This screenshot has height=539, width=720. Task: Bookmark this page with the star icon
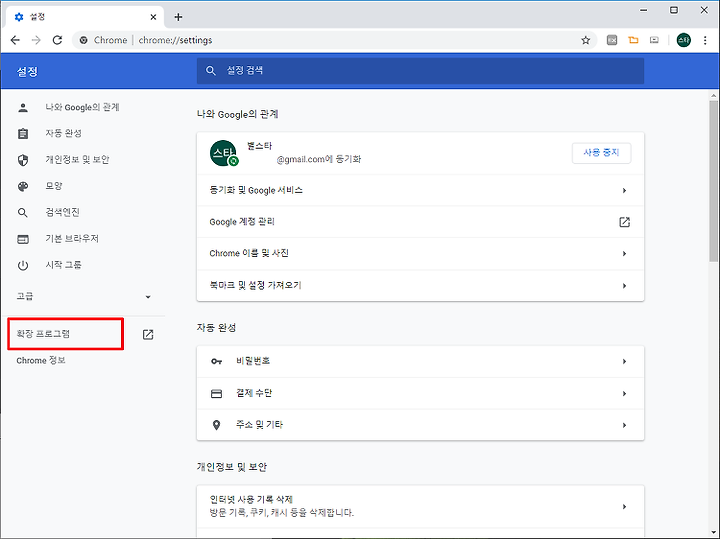pyautogui.click(x=585, y=40)
